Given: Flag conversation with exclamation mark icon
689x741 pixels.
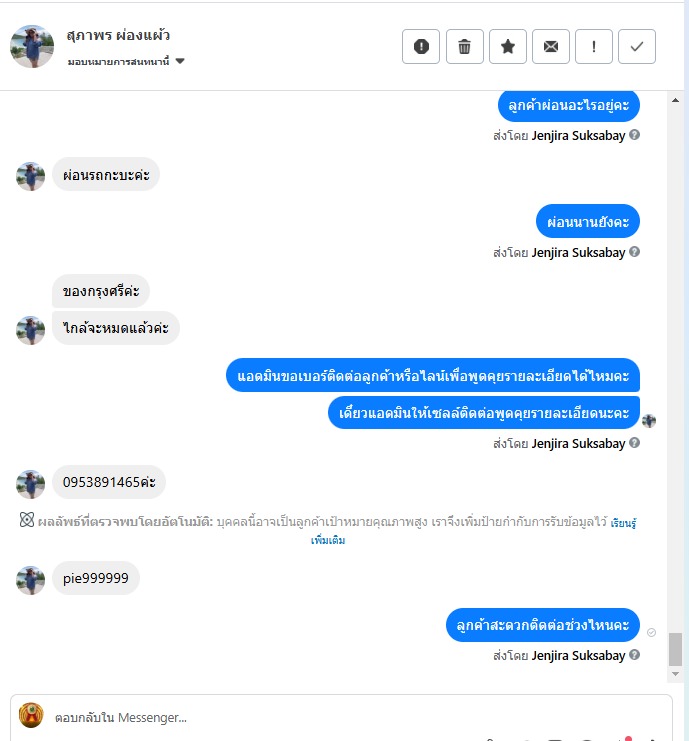Looking at the screenshot, I should [594, 46].
